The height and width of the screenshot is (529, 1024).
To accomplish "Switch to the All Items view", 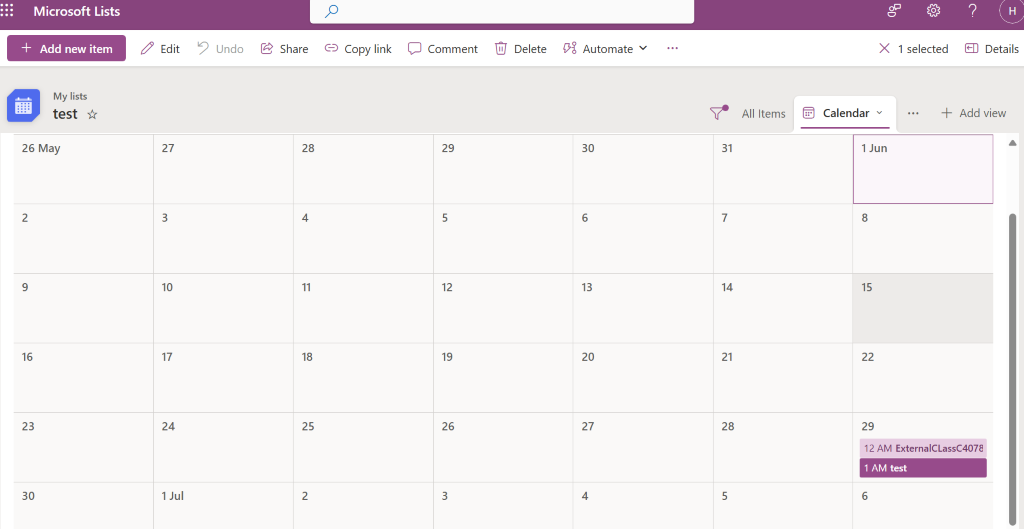I will click(763, 114).
